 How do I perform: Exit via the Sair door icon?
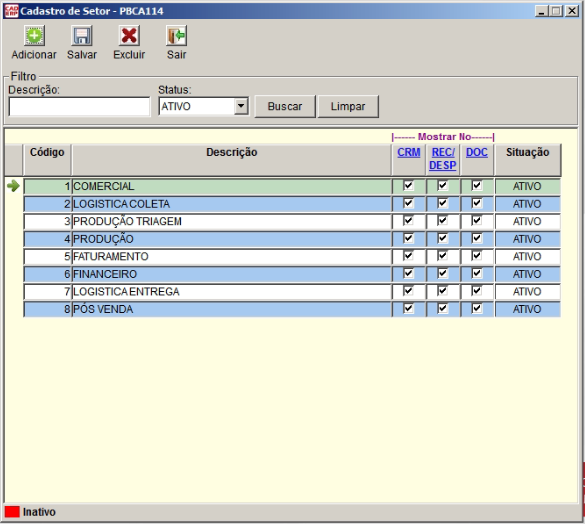click(x=176, y=36)
